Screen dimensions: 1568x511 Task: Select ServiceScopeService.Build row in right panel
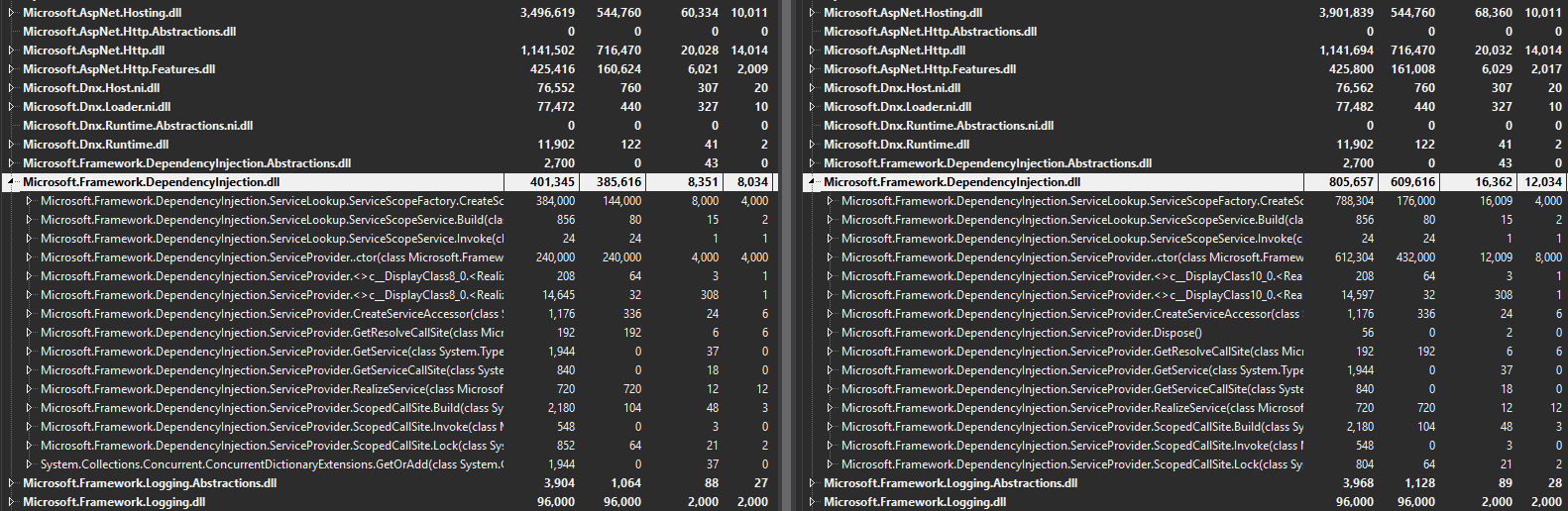point(1070,220)
